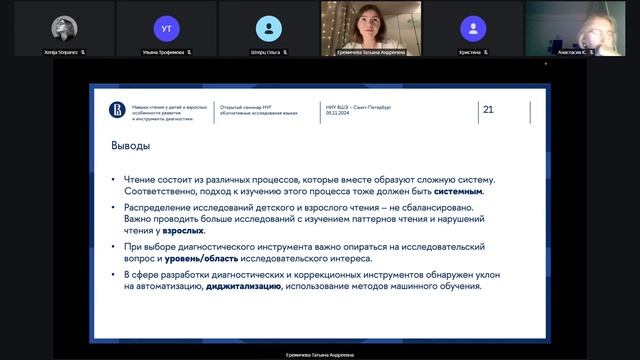Image resolution: width=640 pixels, height=360 pixels.
Task: Click the bold word системным
Action: (x=458, y=191)
